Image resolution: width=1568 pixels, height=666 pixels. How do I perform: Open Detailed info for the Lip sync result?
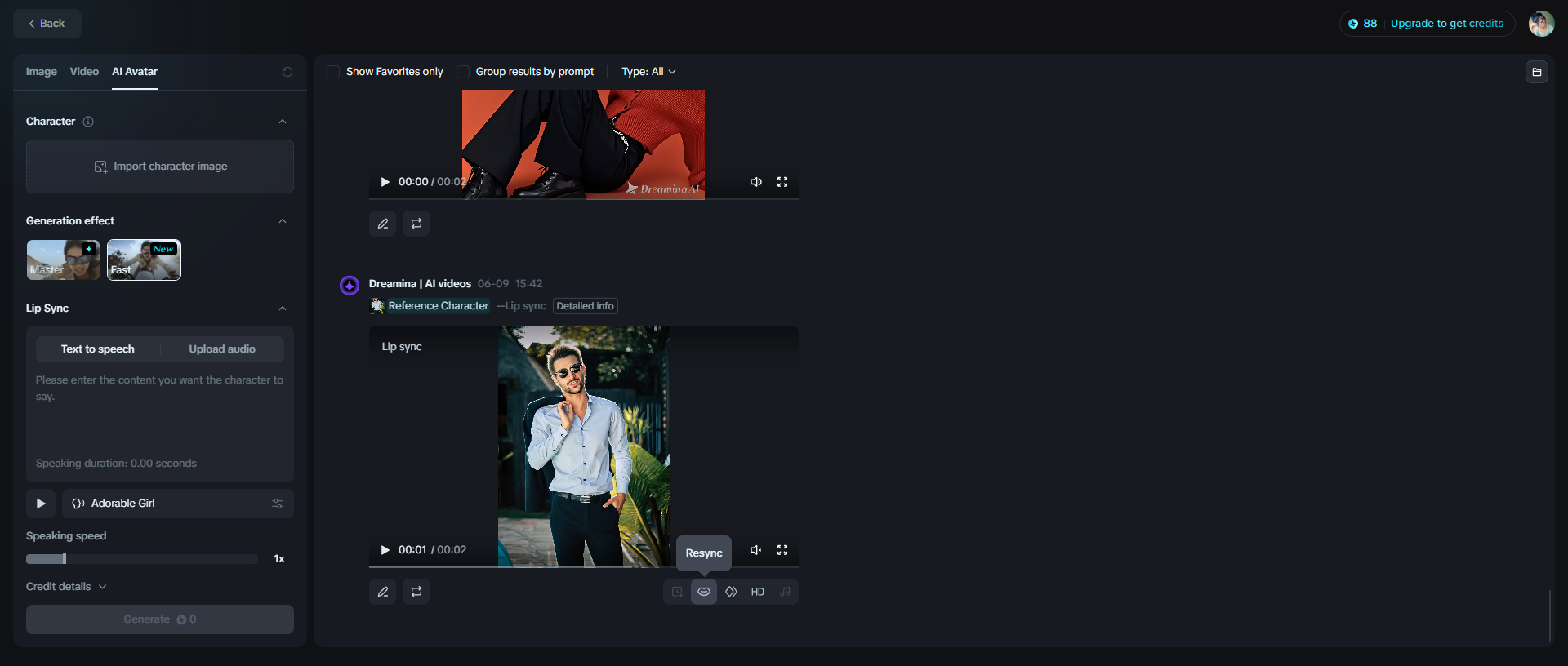(585, 306)
